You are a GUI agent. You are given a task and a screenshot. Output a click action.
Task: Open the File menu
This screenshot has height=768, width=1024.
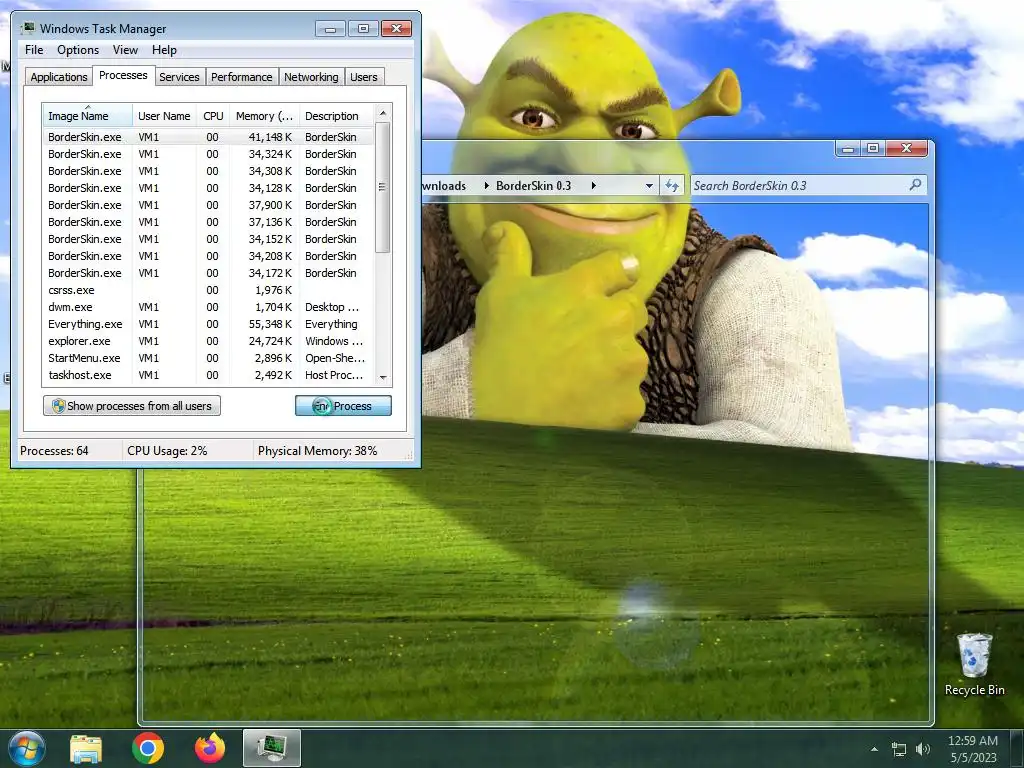[34, 50]
